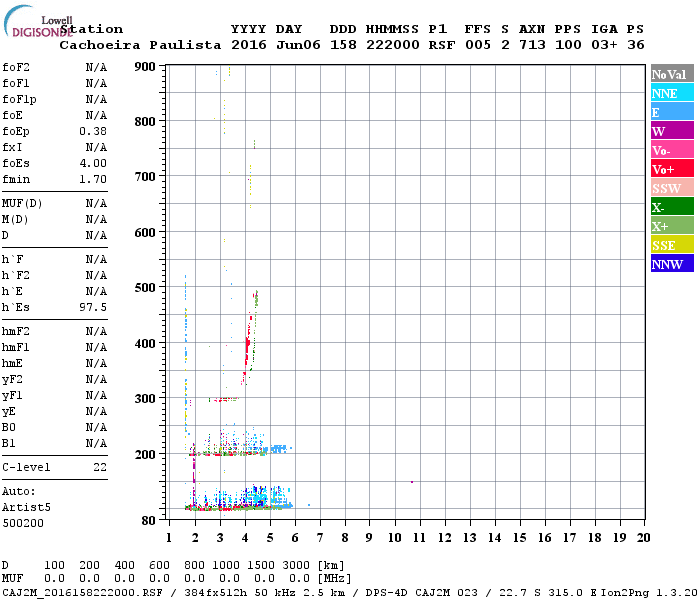
Task: Select the X- dark green legend swatch
Action: click(x=672, y=207)
